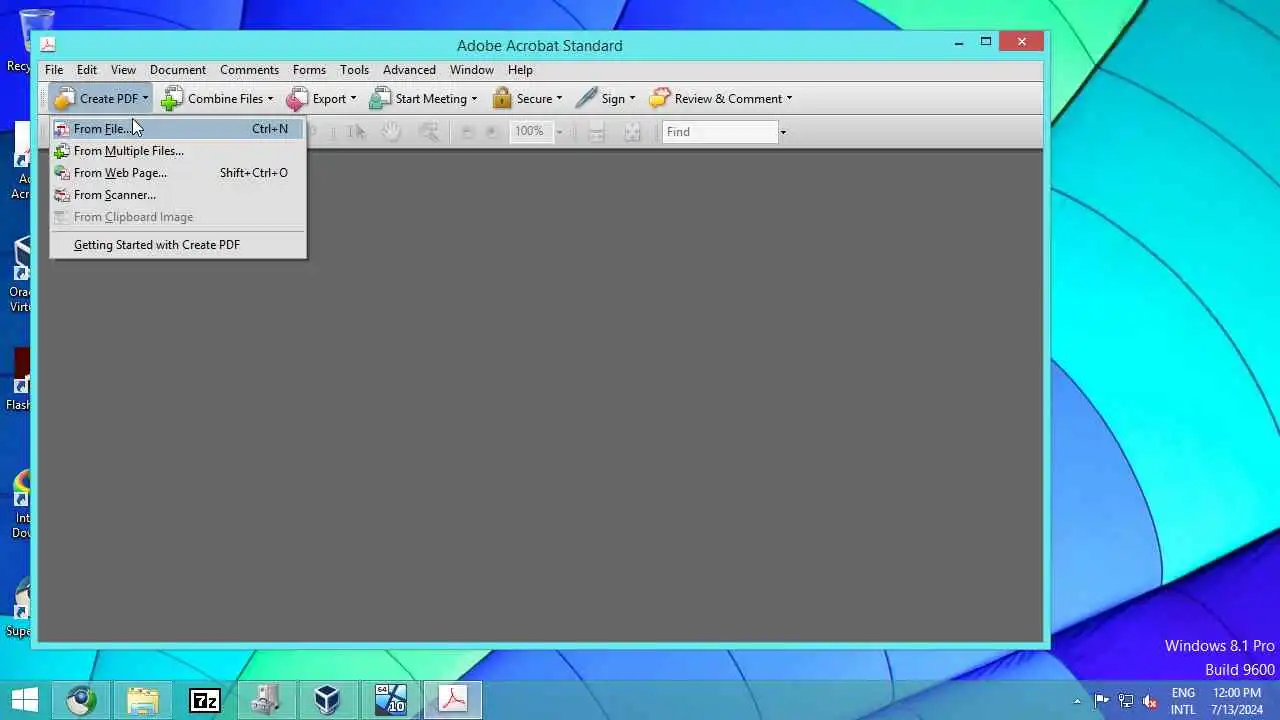Click the scrolling pages view icon
The height and width of the screenshot is (720, 1280).
click(x=596, y=132)
